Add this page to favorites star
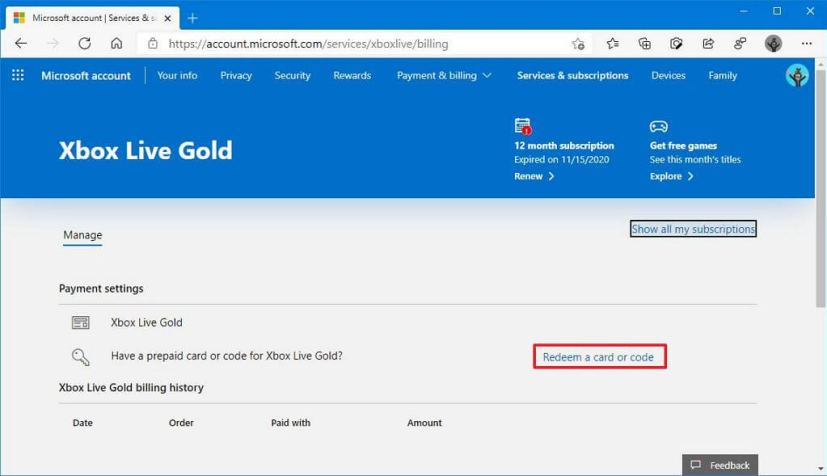The image size is (827, 476). 578,44
